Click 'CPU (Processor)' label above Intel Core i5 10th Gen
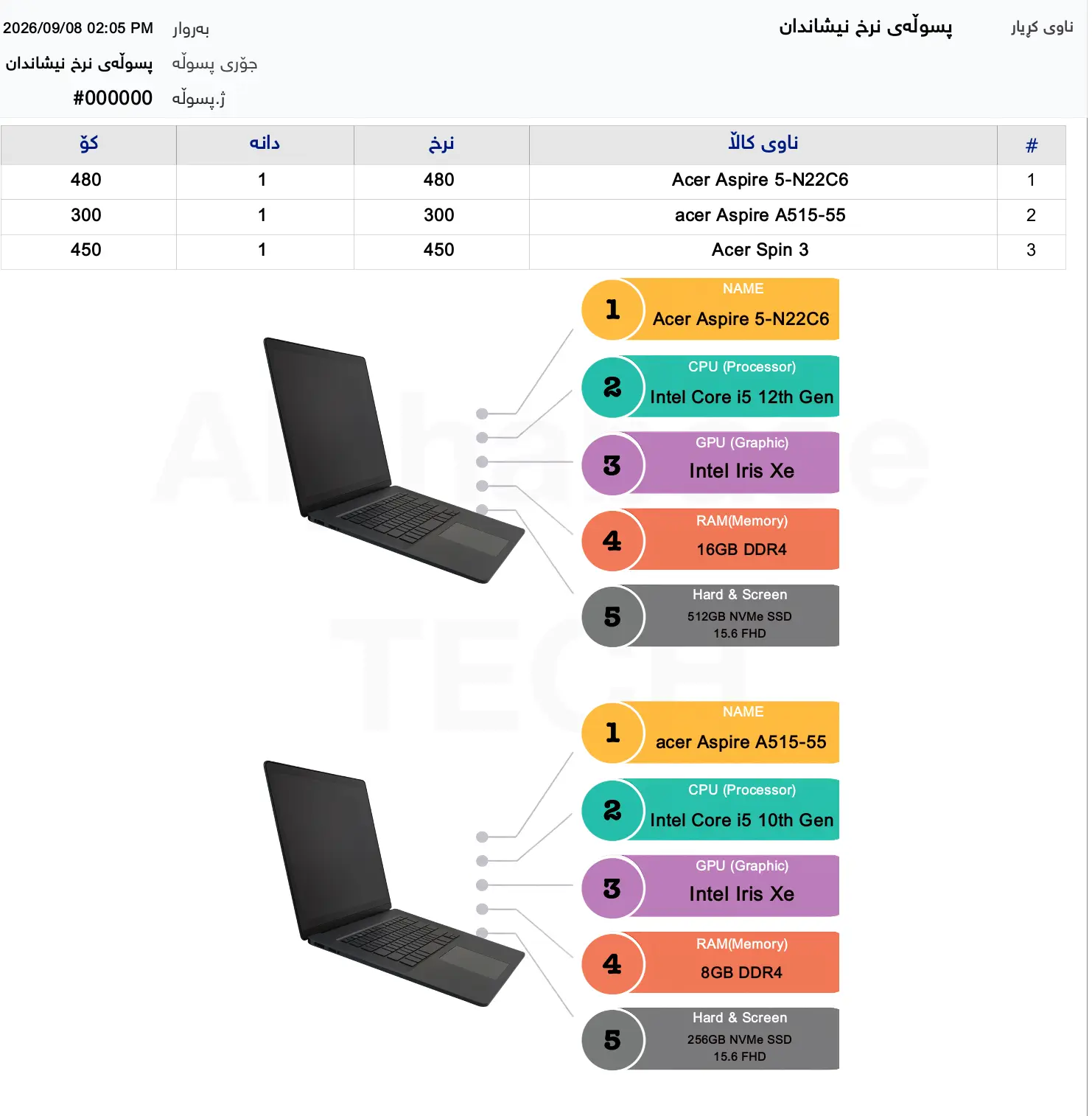 click(742, 790)
